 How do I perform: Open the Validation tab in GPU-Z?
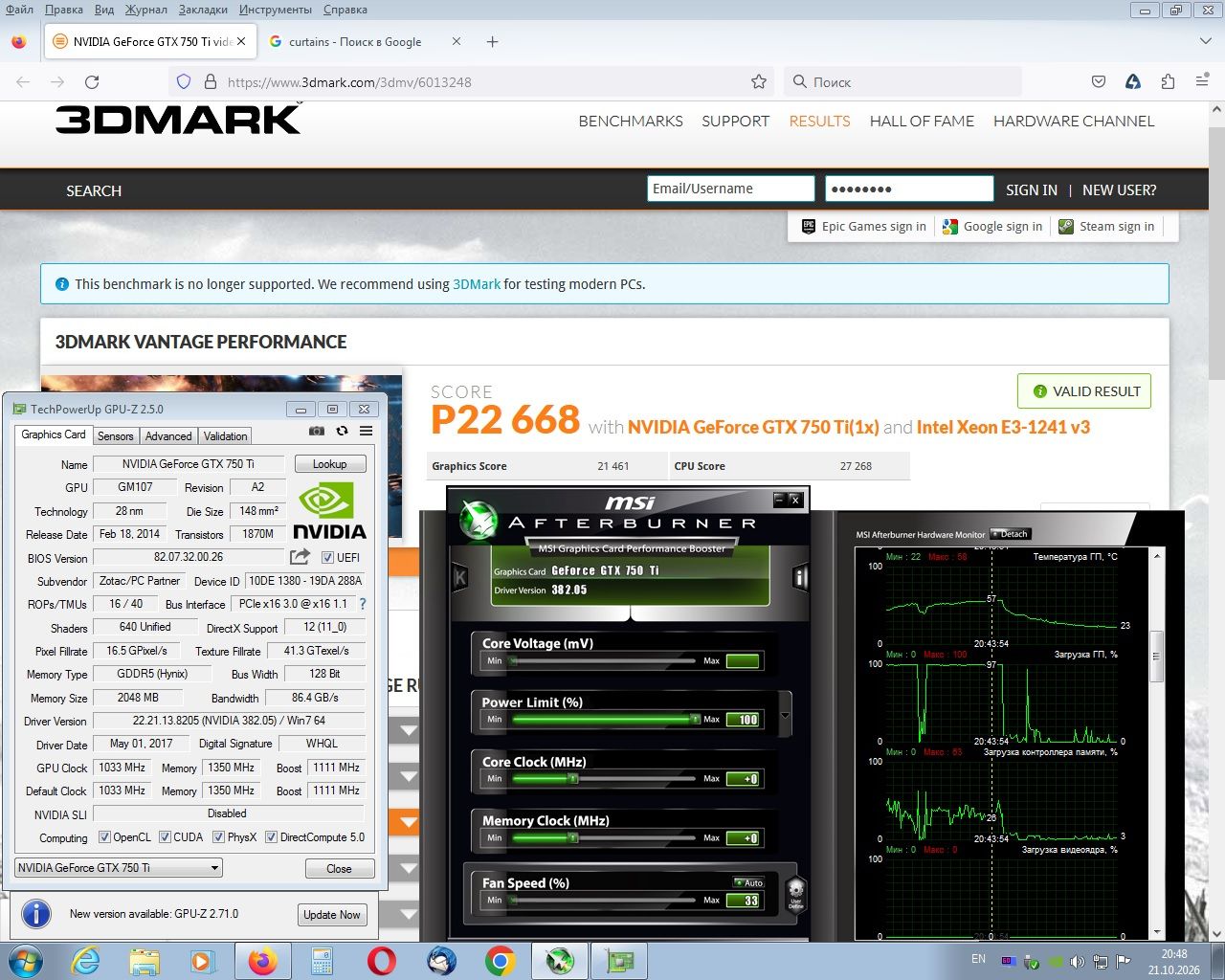click(x=226, y=435)
